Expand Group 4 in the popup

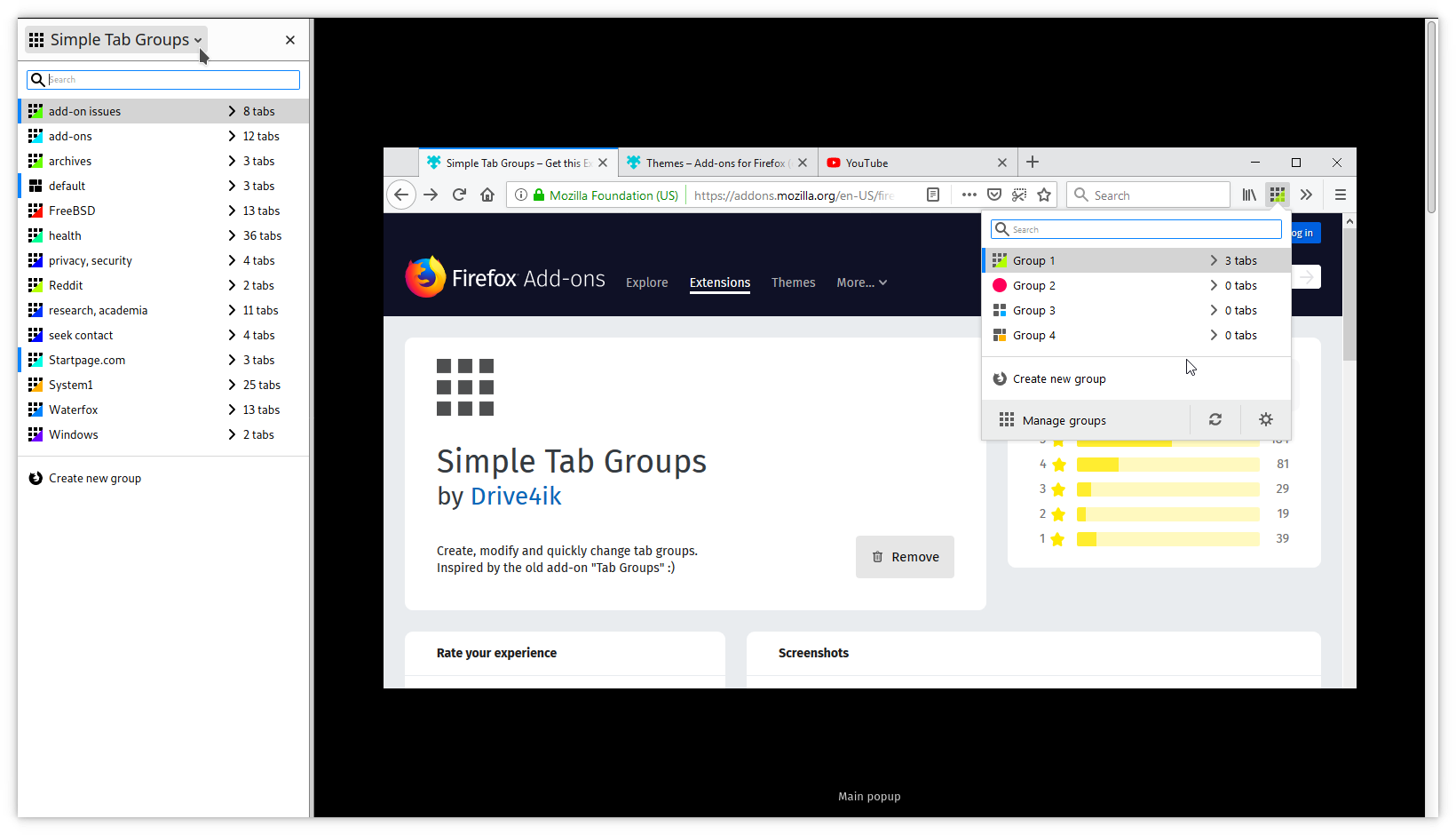point(1214,335)
